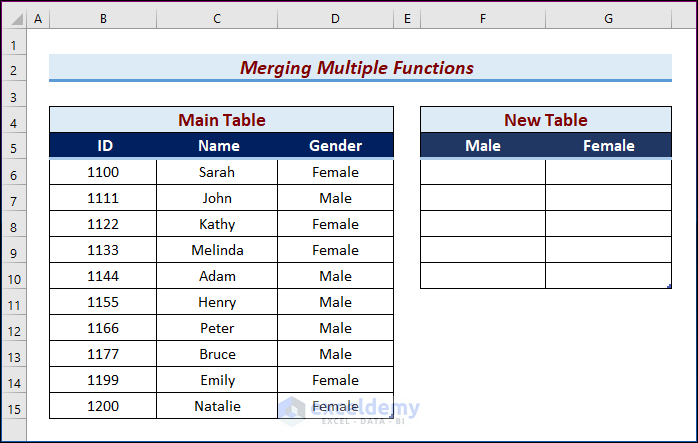Click the Main Table heading cell

(x=221, y=120)
